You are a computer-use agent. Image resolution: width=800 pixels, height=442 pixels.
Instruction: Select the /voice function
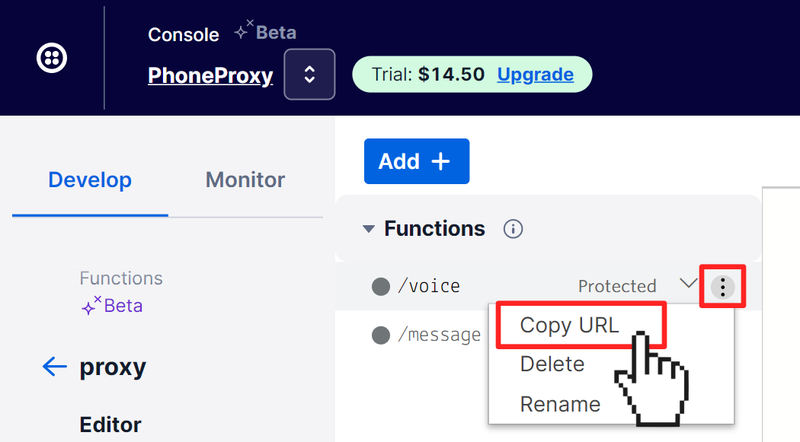(x=429, y=286)
